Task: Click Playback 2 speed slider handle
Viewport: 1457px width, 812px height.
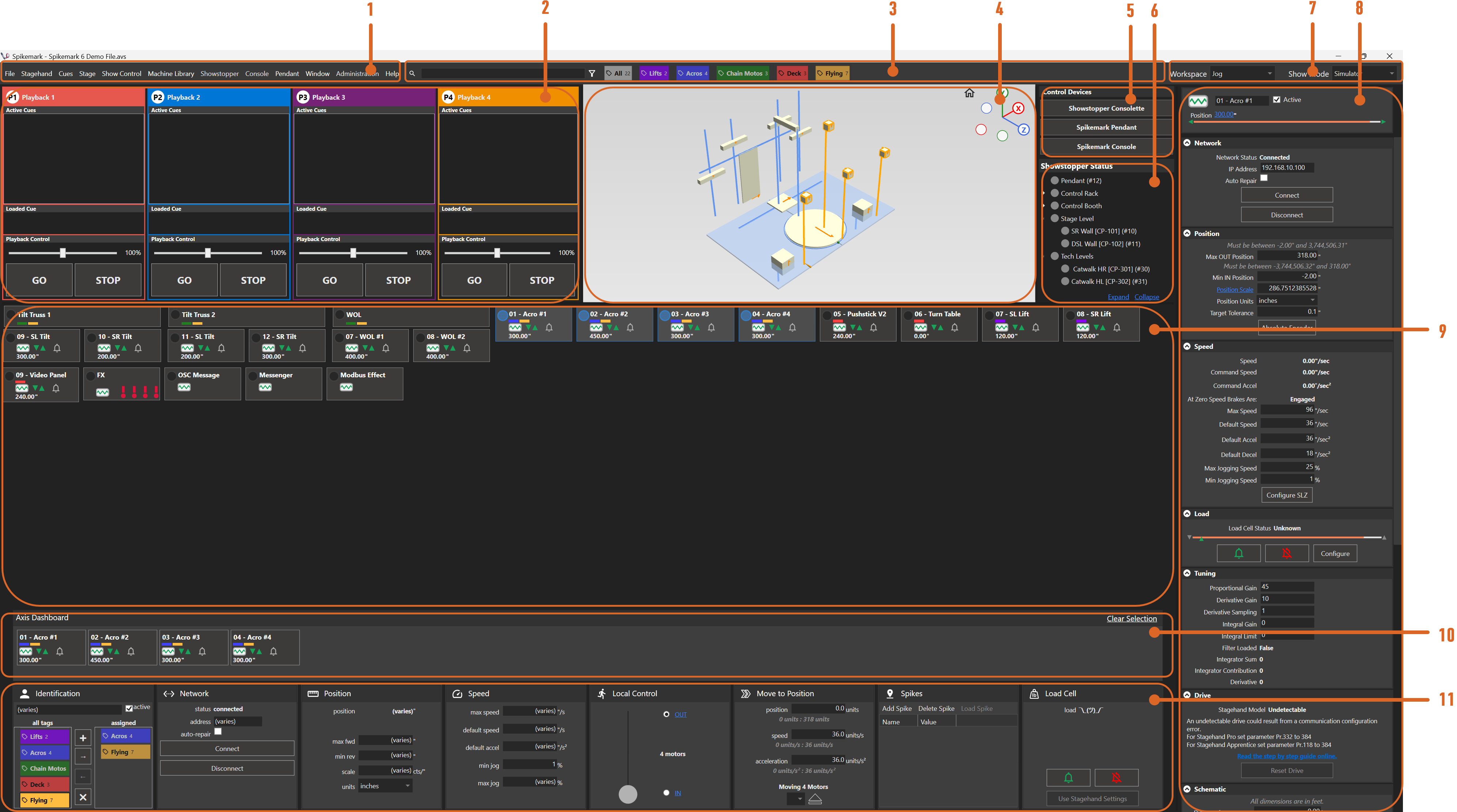Action: 208,253
